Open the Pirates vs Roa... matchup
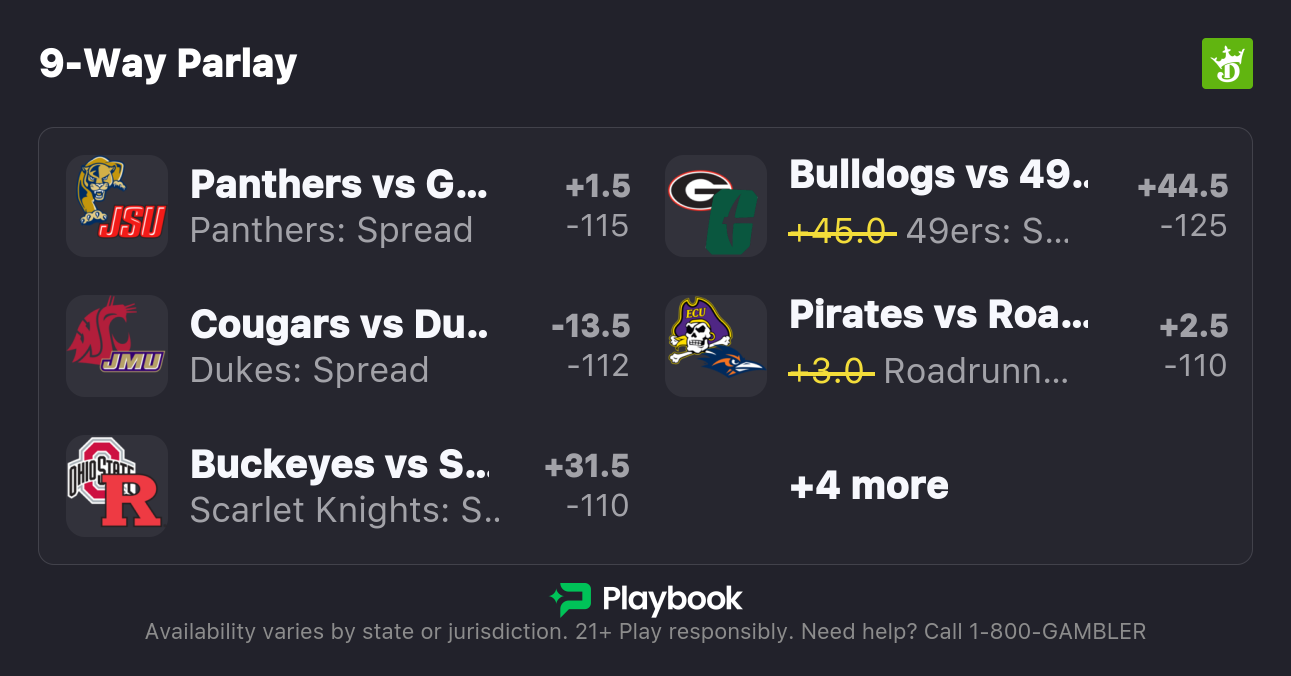 coord(938,315)
